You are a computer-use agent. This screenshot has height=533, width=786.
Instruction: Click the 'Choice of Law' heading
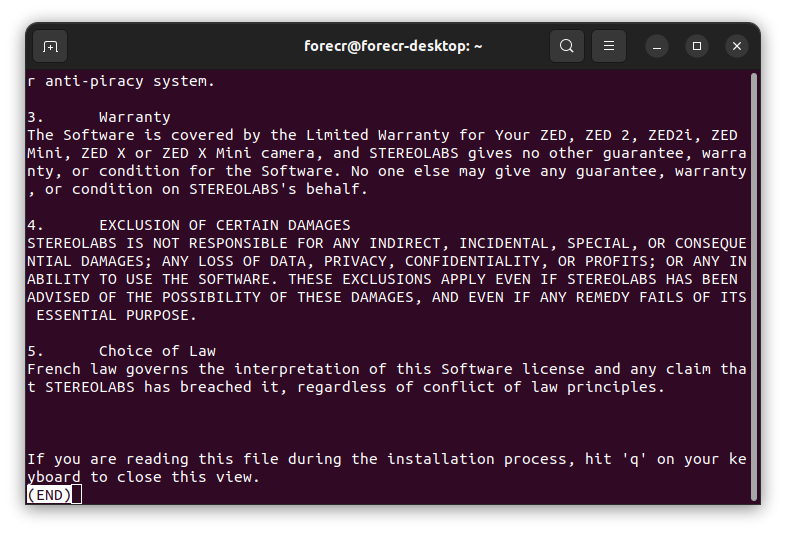click(x=157, y=351)
